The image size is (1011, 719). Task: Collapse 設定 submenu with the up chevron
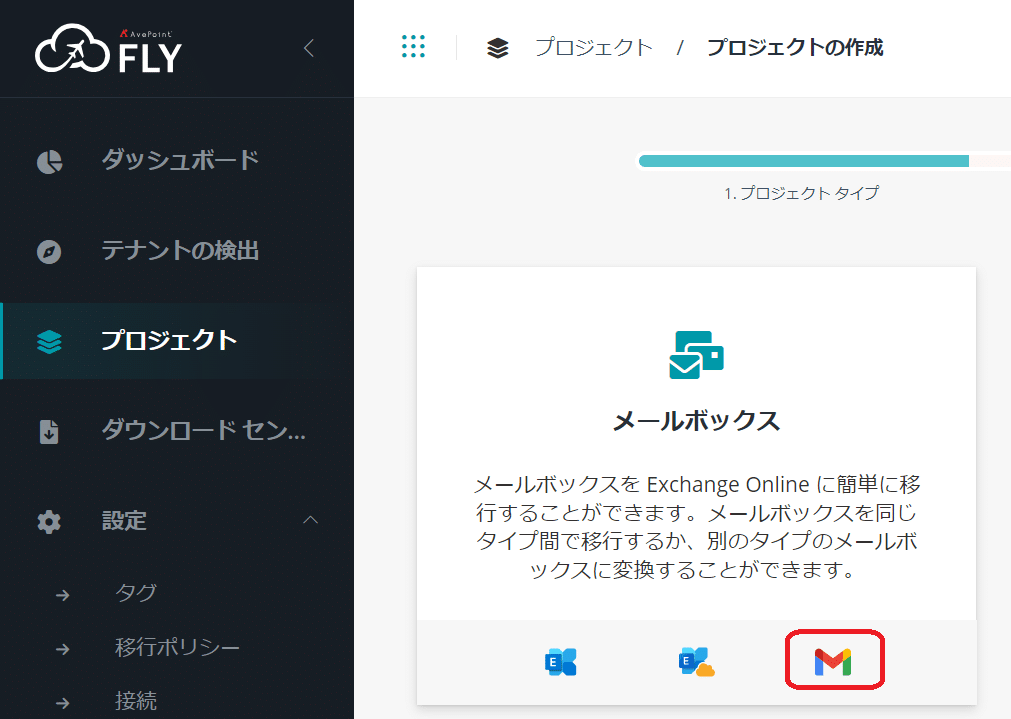(310, 520)
